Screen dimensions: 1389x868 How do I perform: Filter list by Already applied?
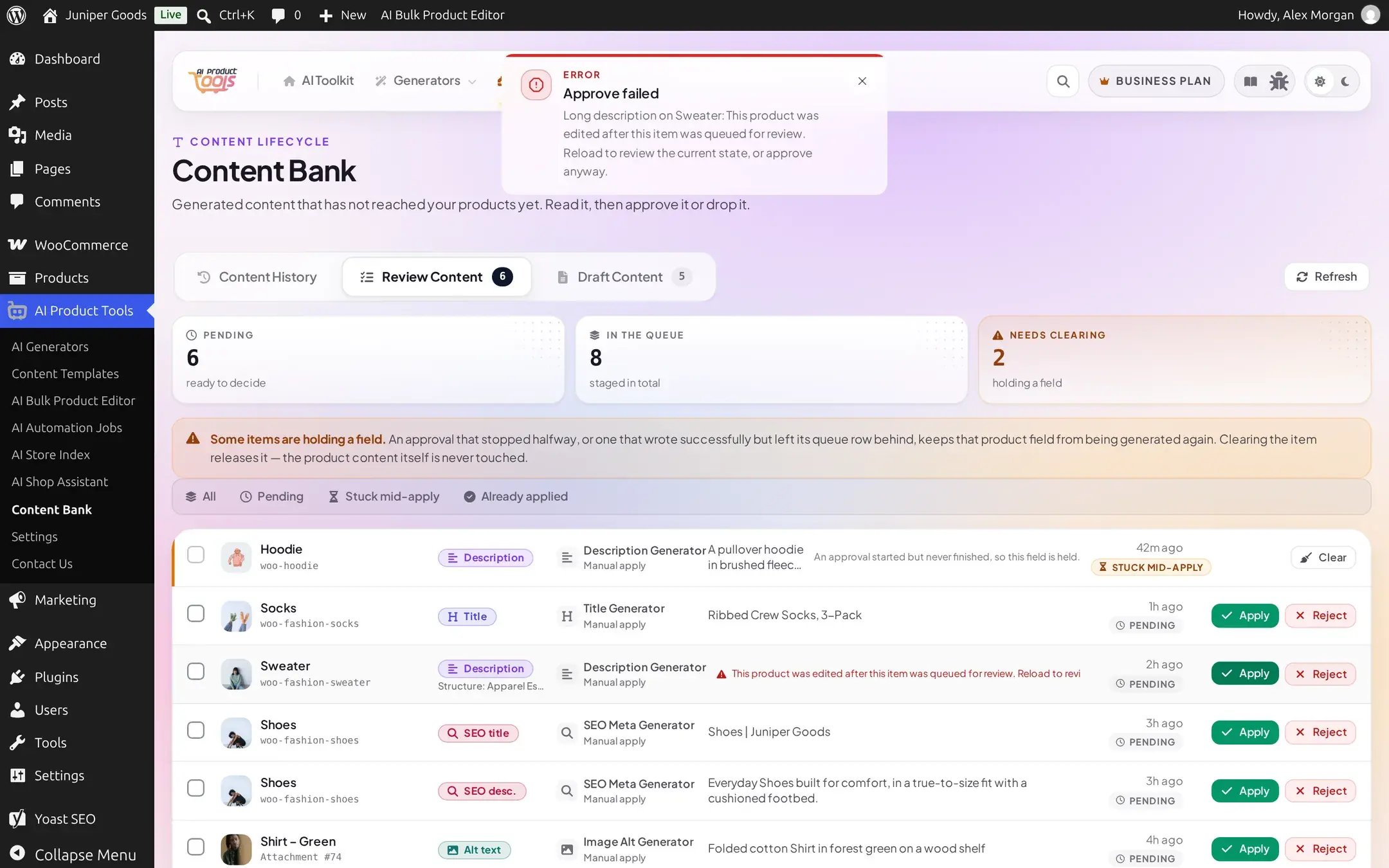(516, 496)
